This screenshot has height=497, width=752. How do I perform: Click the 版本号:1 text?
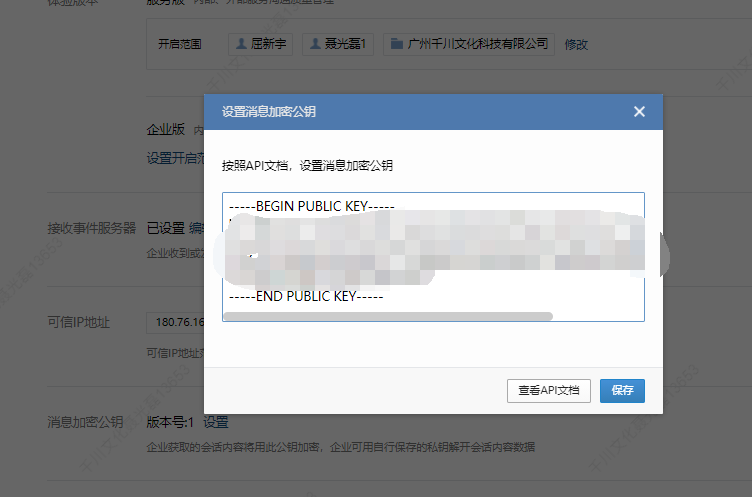(170, 422)
